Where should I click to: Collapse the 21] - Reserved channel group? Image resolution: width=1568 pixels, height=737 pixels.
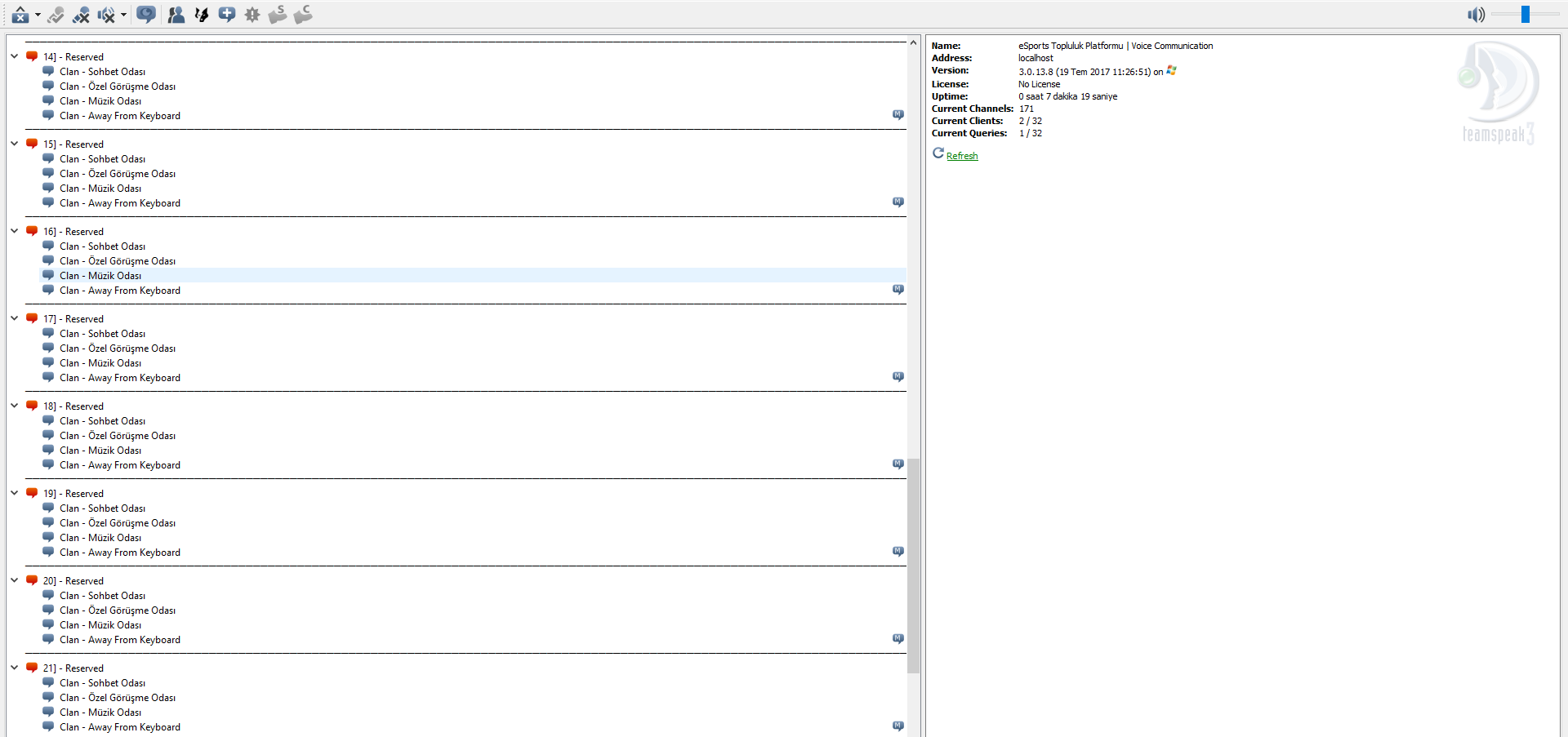pyautogui.click(x=14, y=668)
